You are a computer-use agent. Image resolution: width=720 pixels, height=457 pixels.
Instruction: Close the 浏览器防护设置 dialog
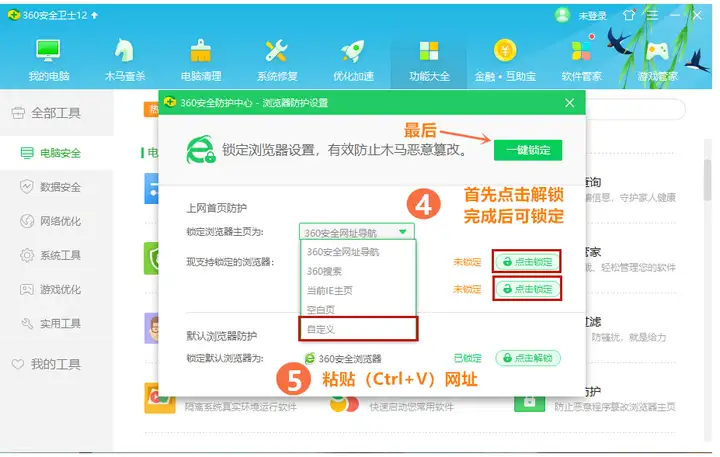tap(569, 102)
